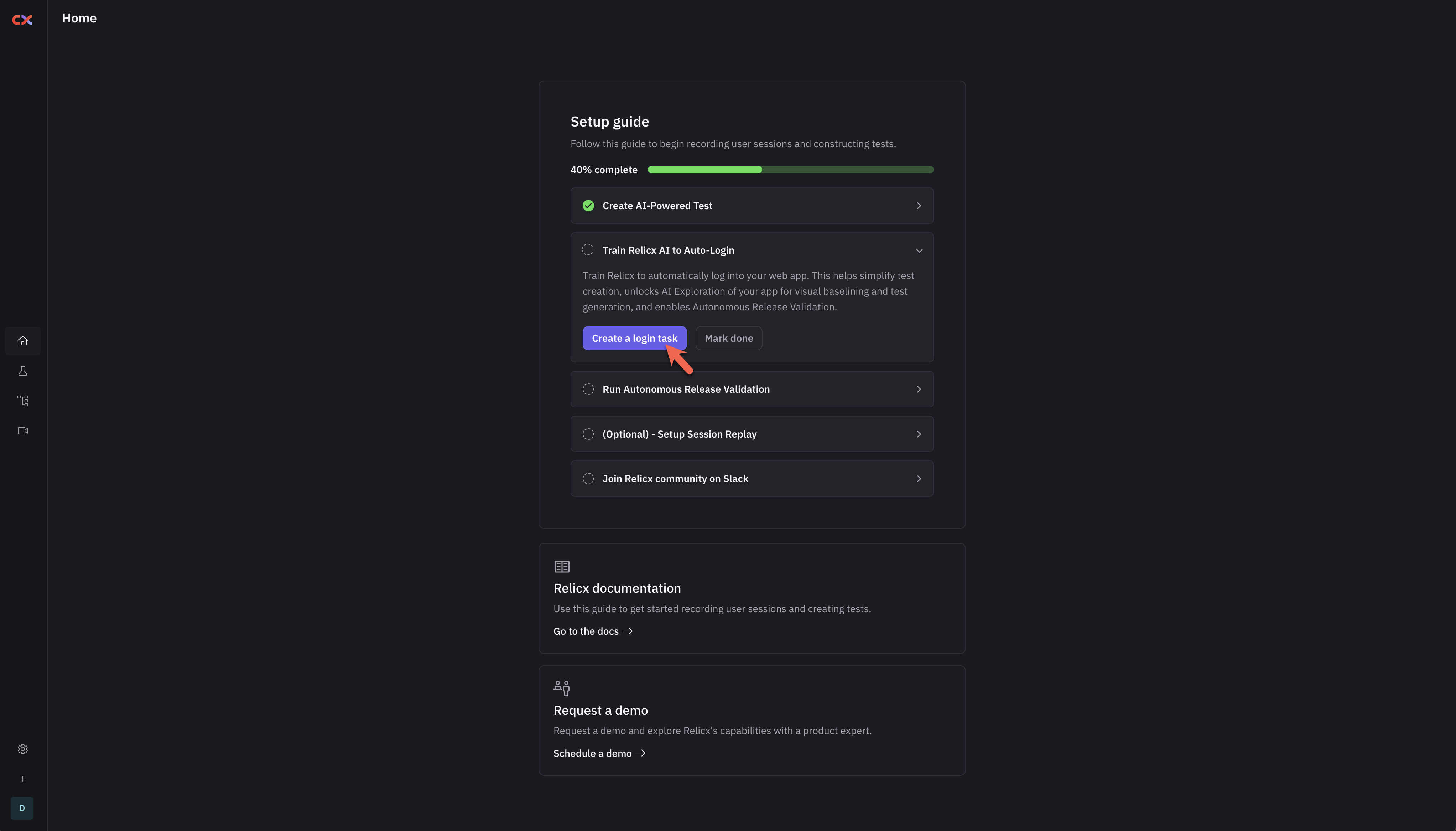Click the plus icon in sidebar
The height and width of the screenshot is (831, 1456).
pos(23,779)
